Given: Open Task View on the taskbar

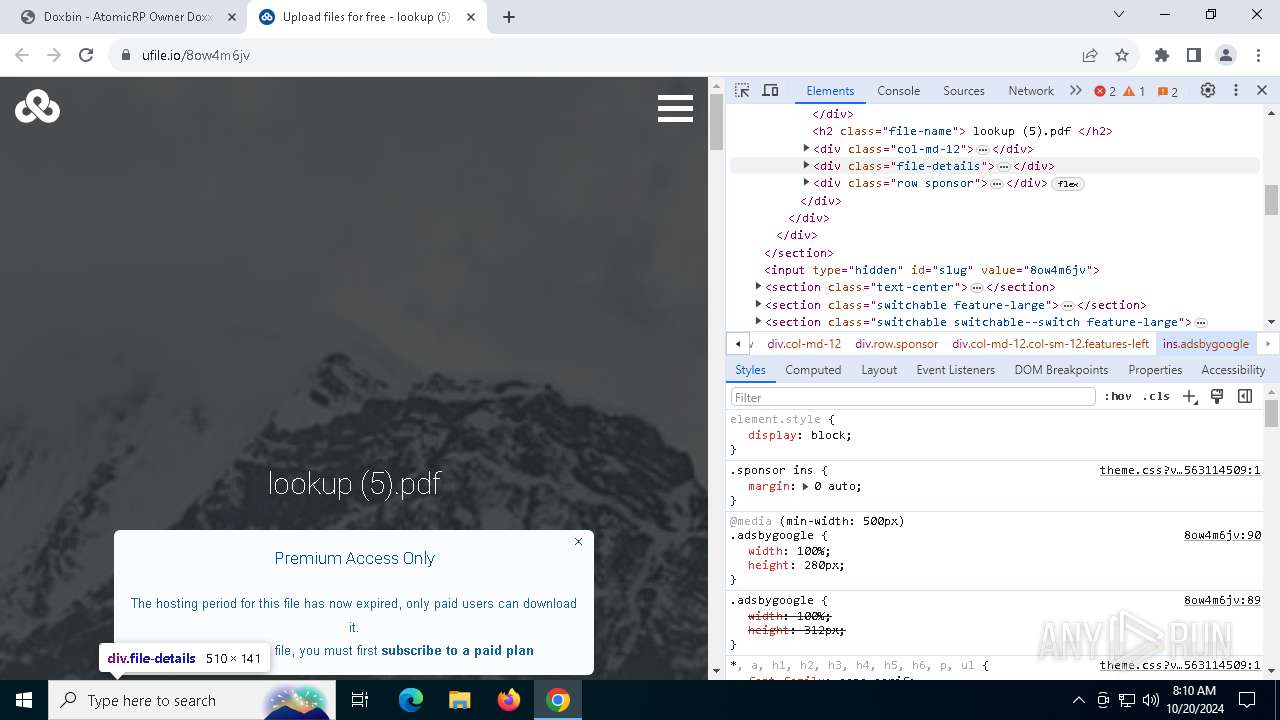Looking at the screenshot, I should [360, 700].
